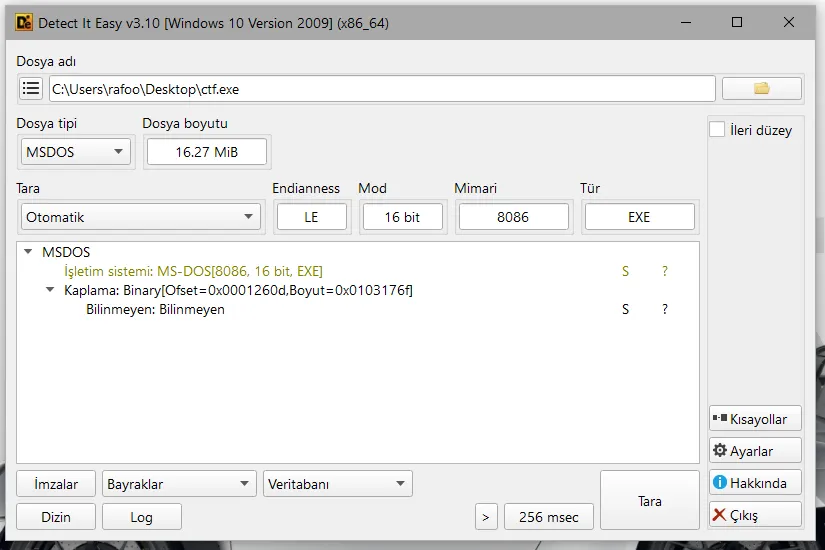Screen dimensions: 825x550
Task: Click the EXE type field
Action: 639,217
